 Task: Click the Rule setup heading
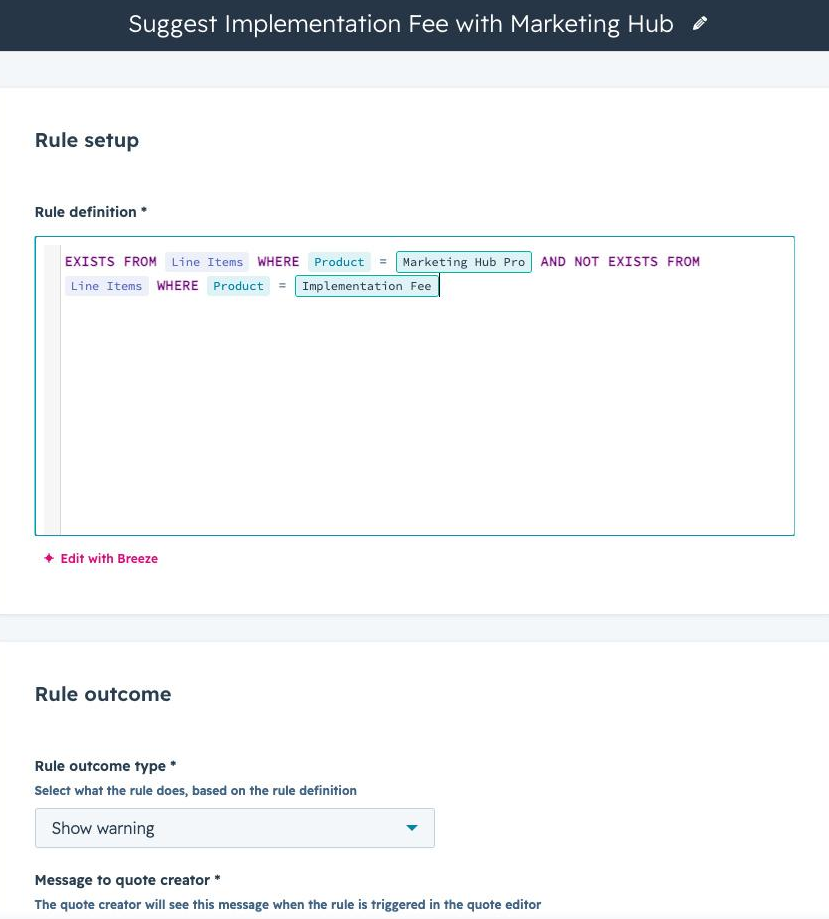[x=87, y=140]
